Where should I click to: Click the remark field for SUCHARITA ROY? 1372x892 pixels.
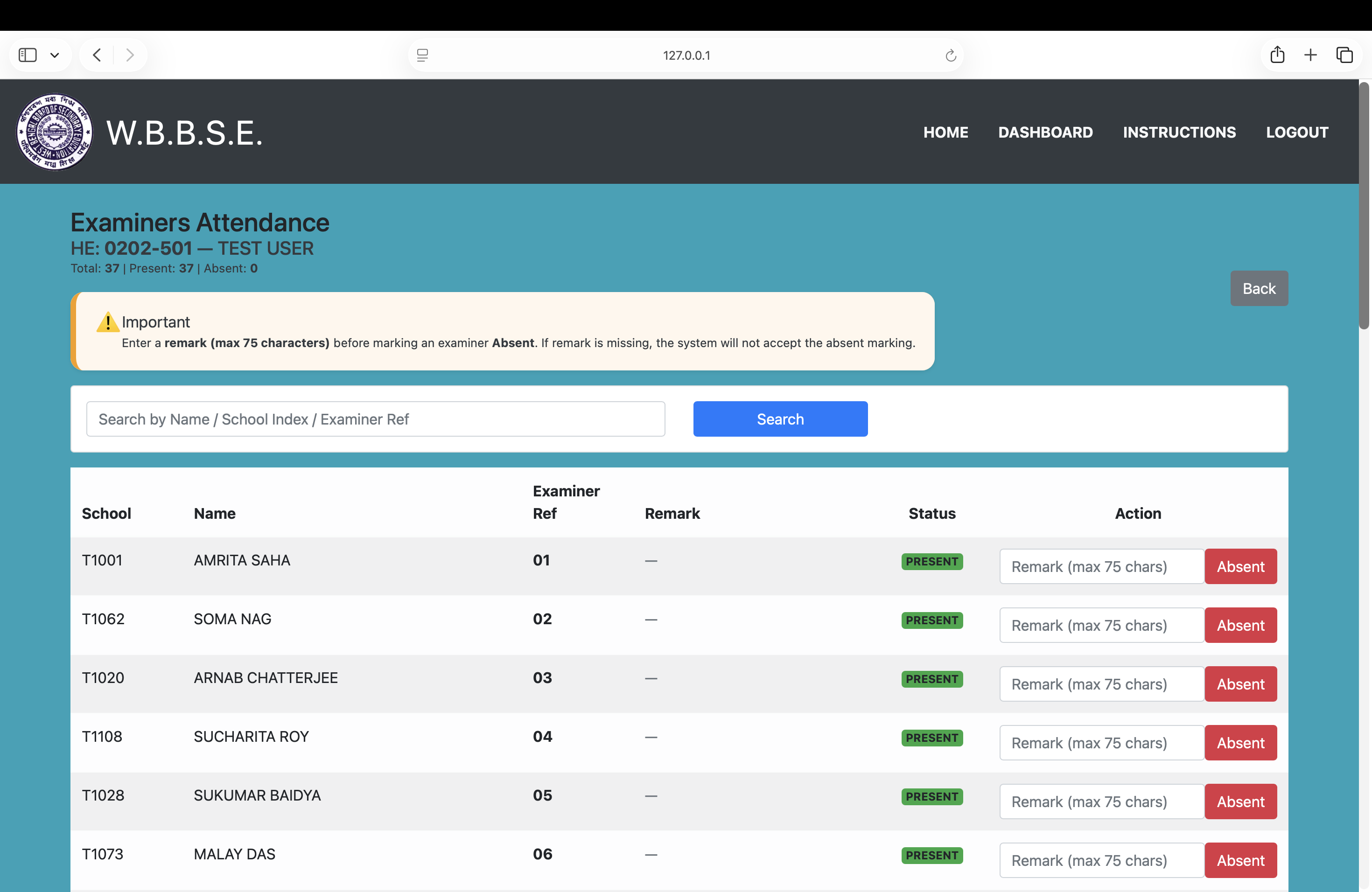pos(1100,743)
